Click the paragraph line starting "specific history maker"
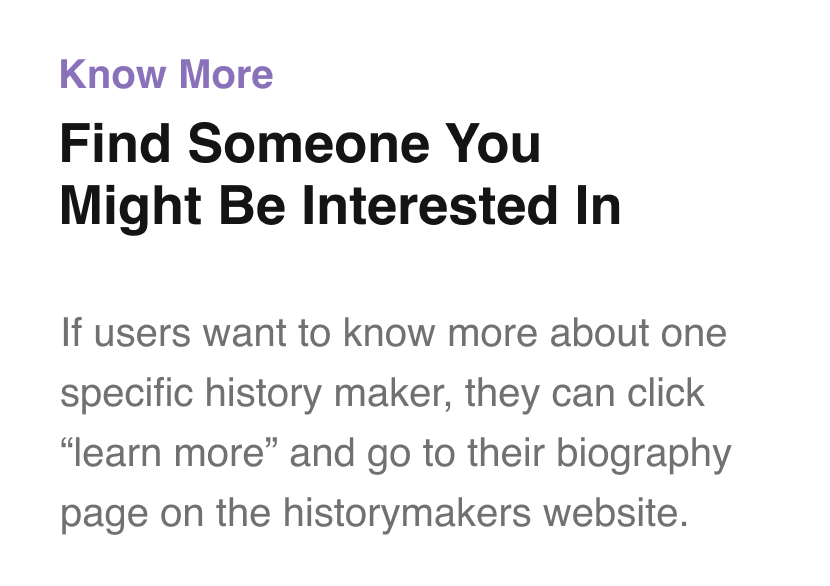This screenshot has width=830, height=586. click(382, 394)
